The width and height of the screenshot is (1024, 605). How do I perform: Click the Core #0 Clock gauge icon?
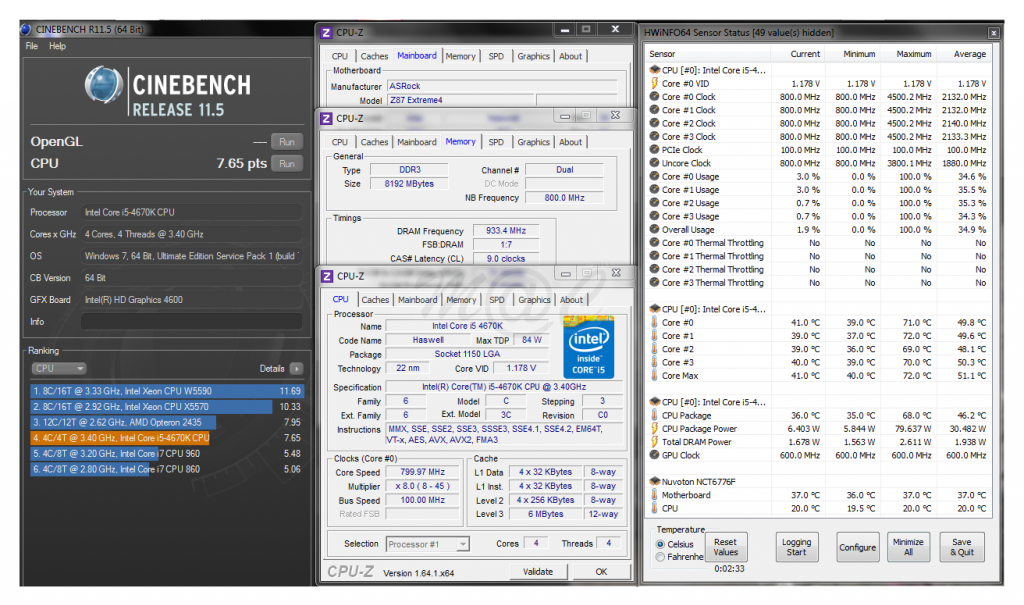click(x=655, y=97)
